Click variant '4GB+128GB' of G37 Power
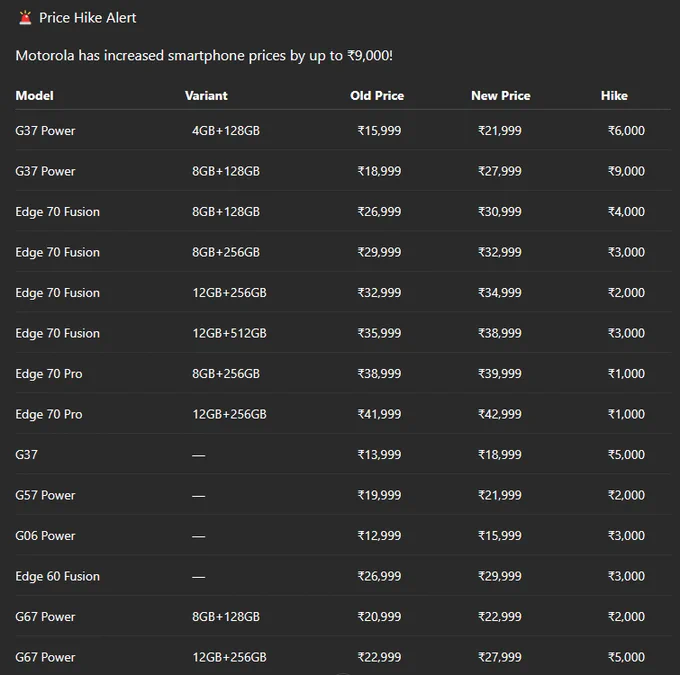Image resolution: width=680 pixels, height=675 pixels. click(226, 131)
